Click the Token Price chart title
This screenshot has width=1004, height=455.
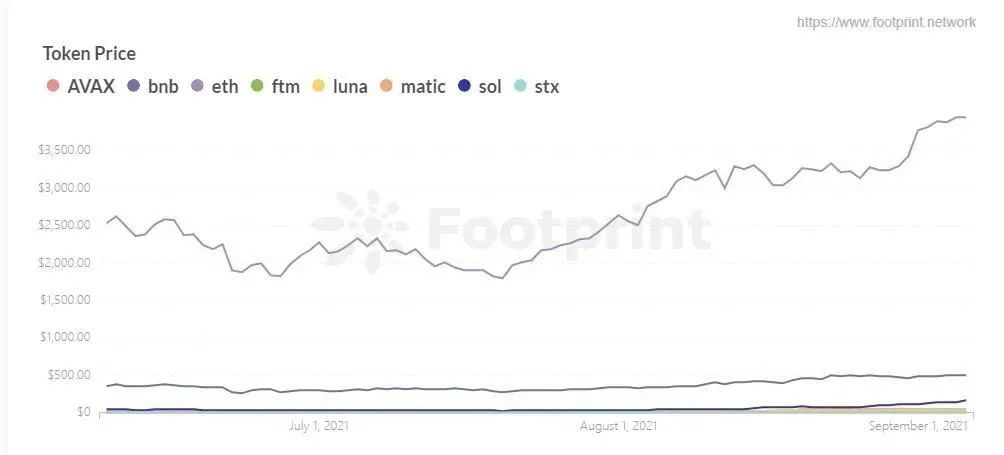[x=89, y=54]
